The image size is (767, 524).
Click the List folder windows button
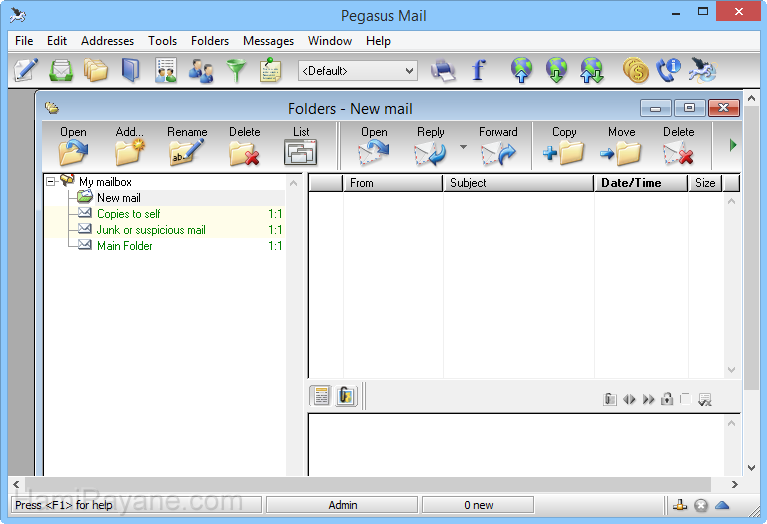coord(301,146)
